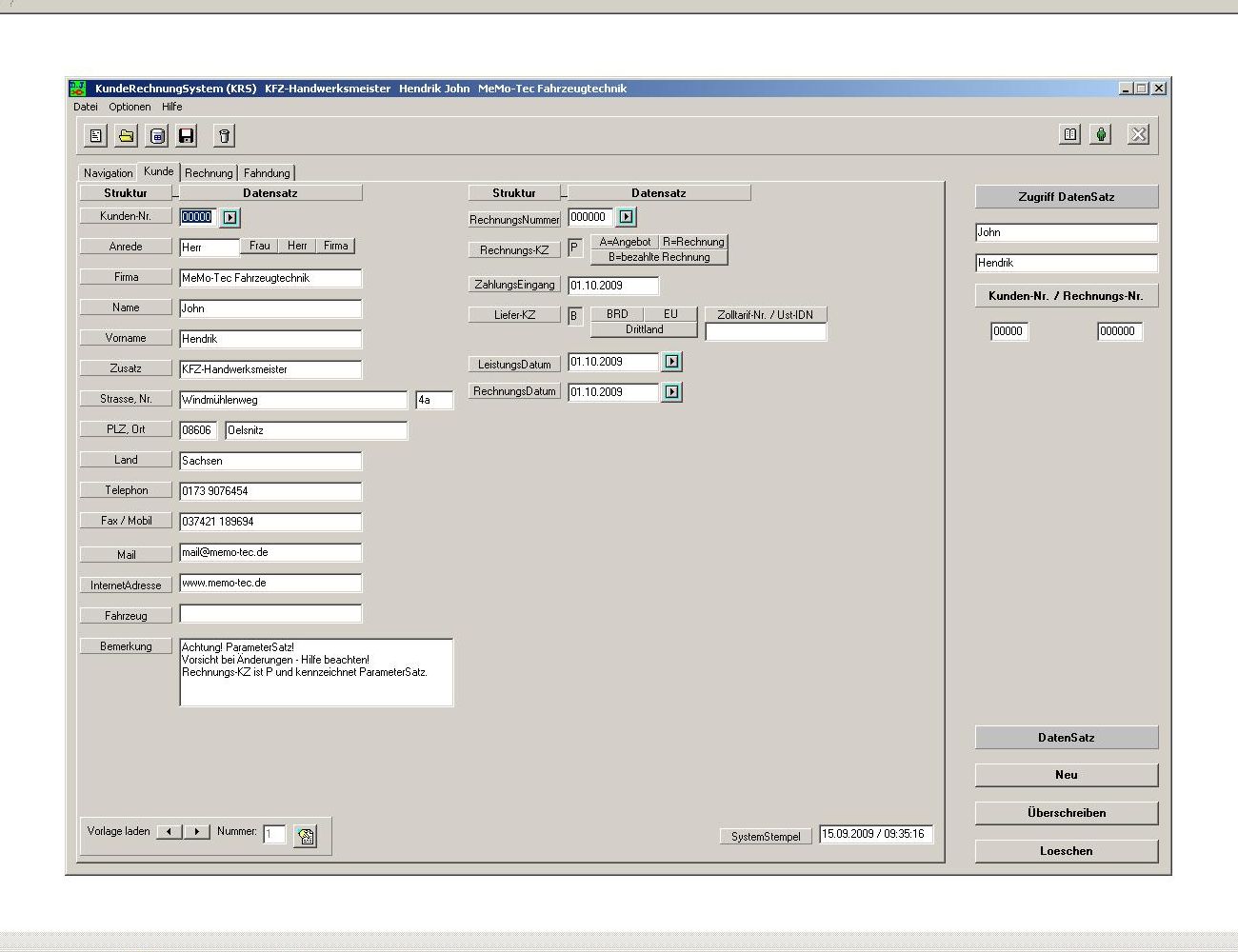Open RechnungsDatum date picker arrow
The image size is (1238, 952).
coord(672,392)
